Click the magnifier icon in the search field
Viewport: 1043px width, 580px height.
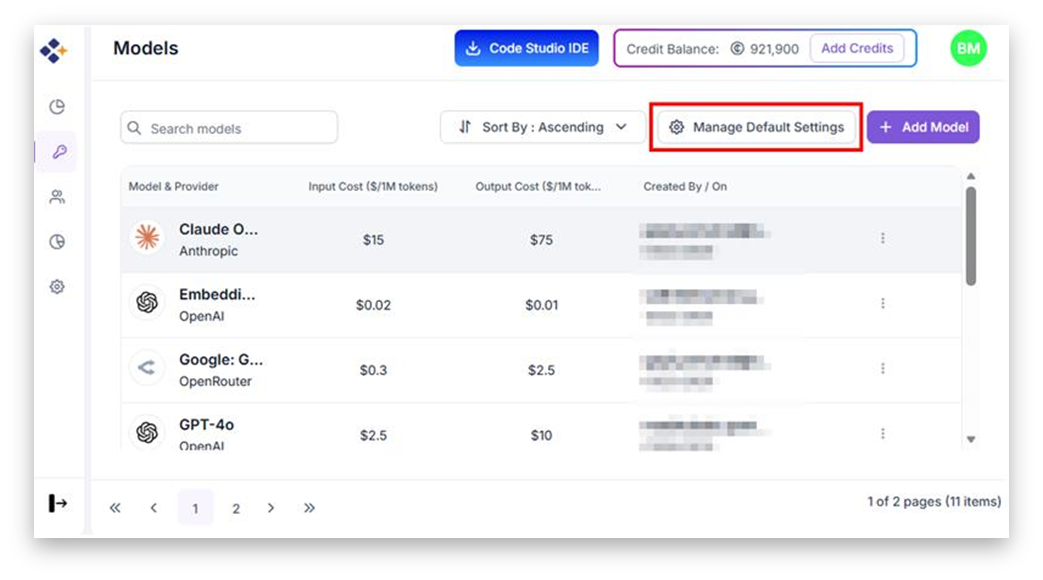click(134, 128)
